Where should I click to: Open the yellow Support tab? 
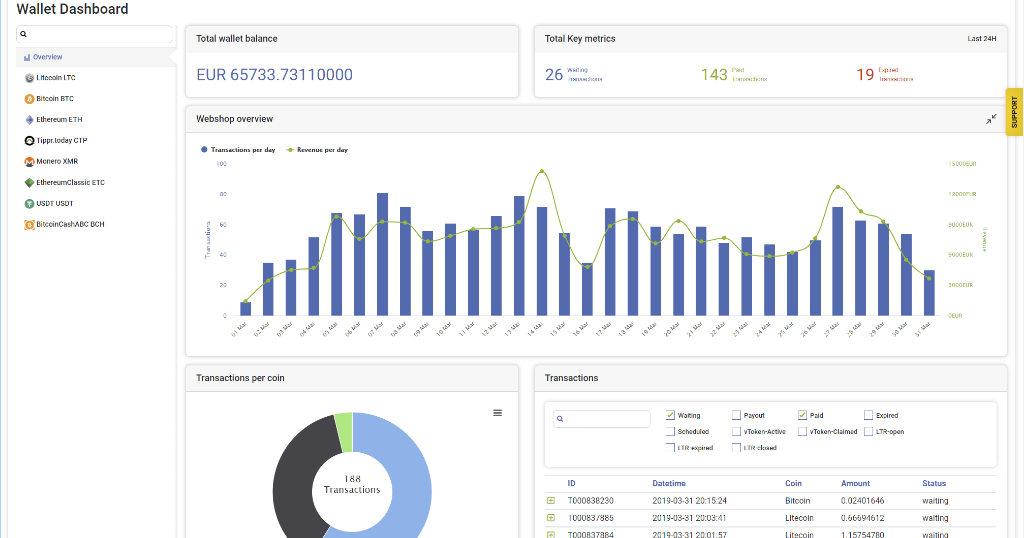(x=1014, y=112)
